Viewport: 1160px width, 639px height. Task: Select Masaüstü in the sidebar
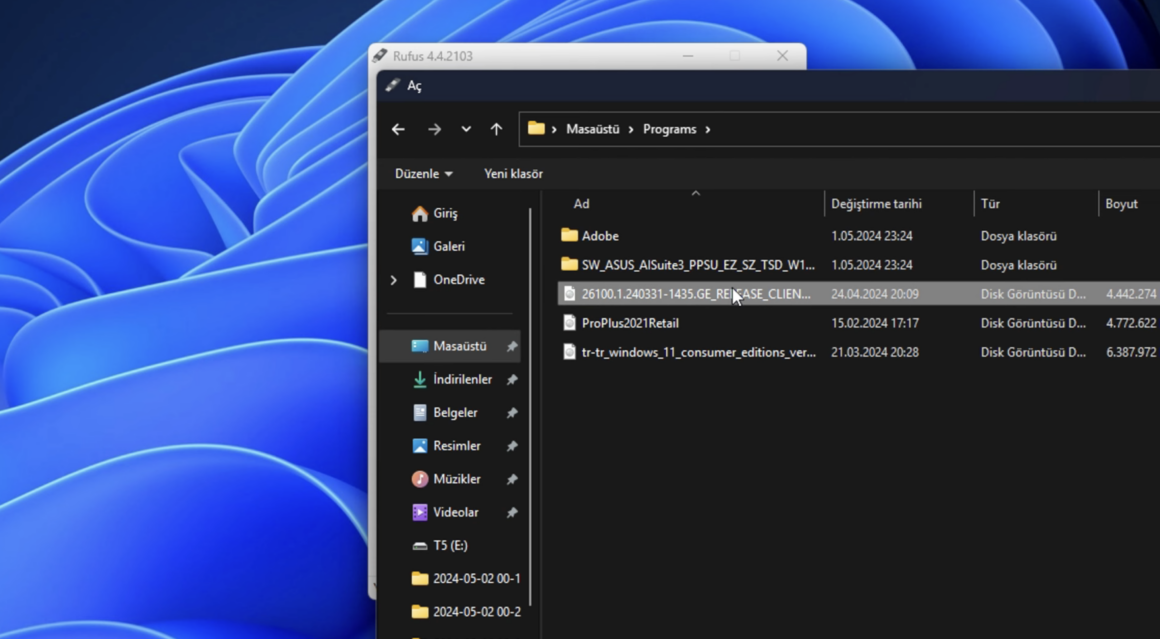click(450, 346)
